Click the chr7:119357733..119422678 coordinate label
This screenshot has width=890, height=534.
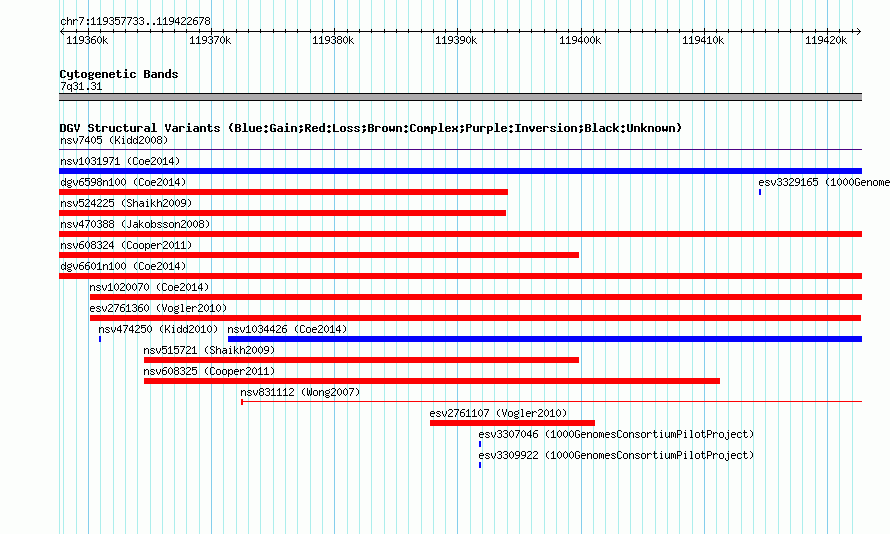tap(135, 21)
